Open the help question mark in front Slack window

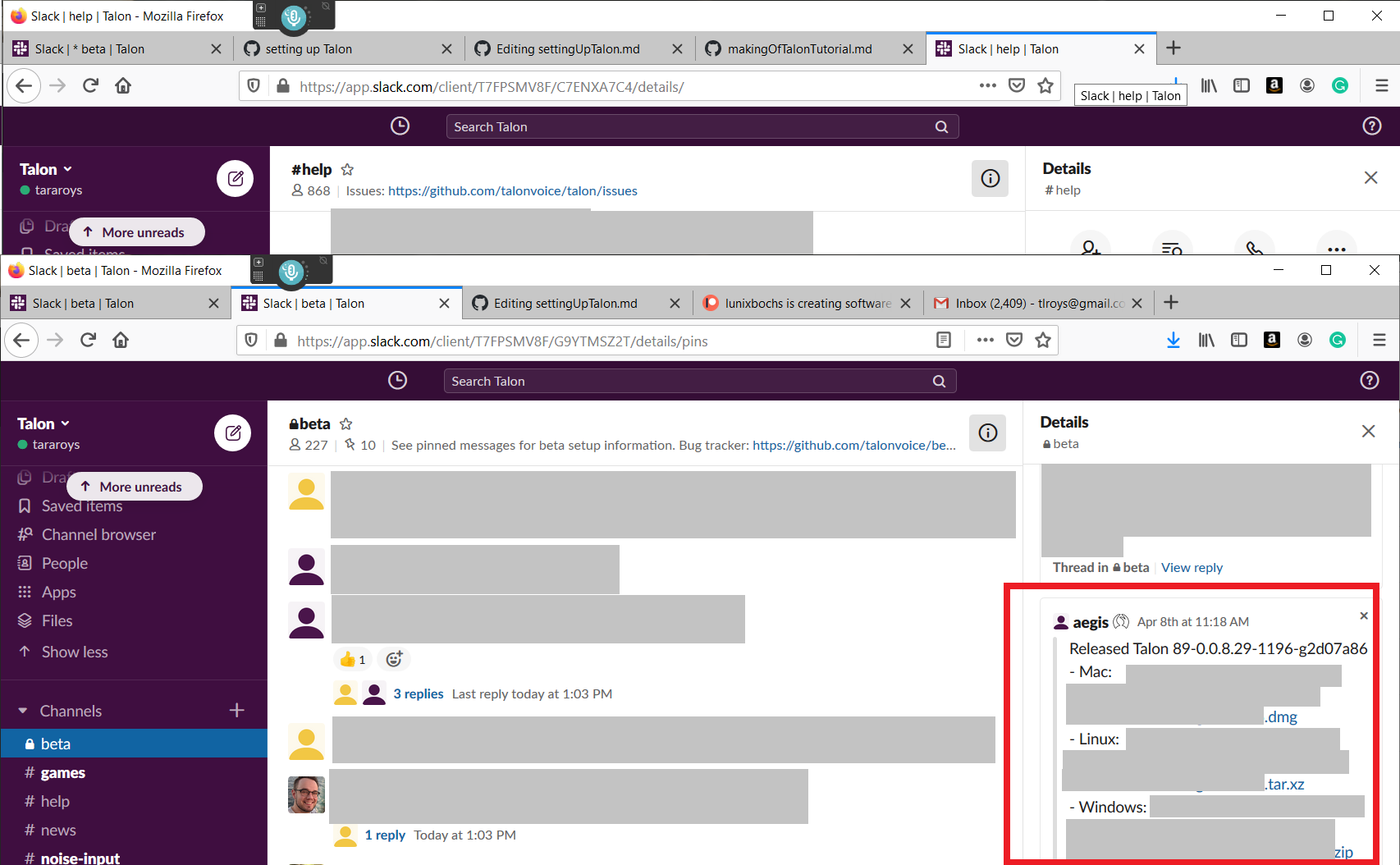[x=1370, y=380]
